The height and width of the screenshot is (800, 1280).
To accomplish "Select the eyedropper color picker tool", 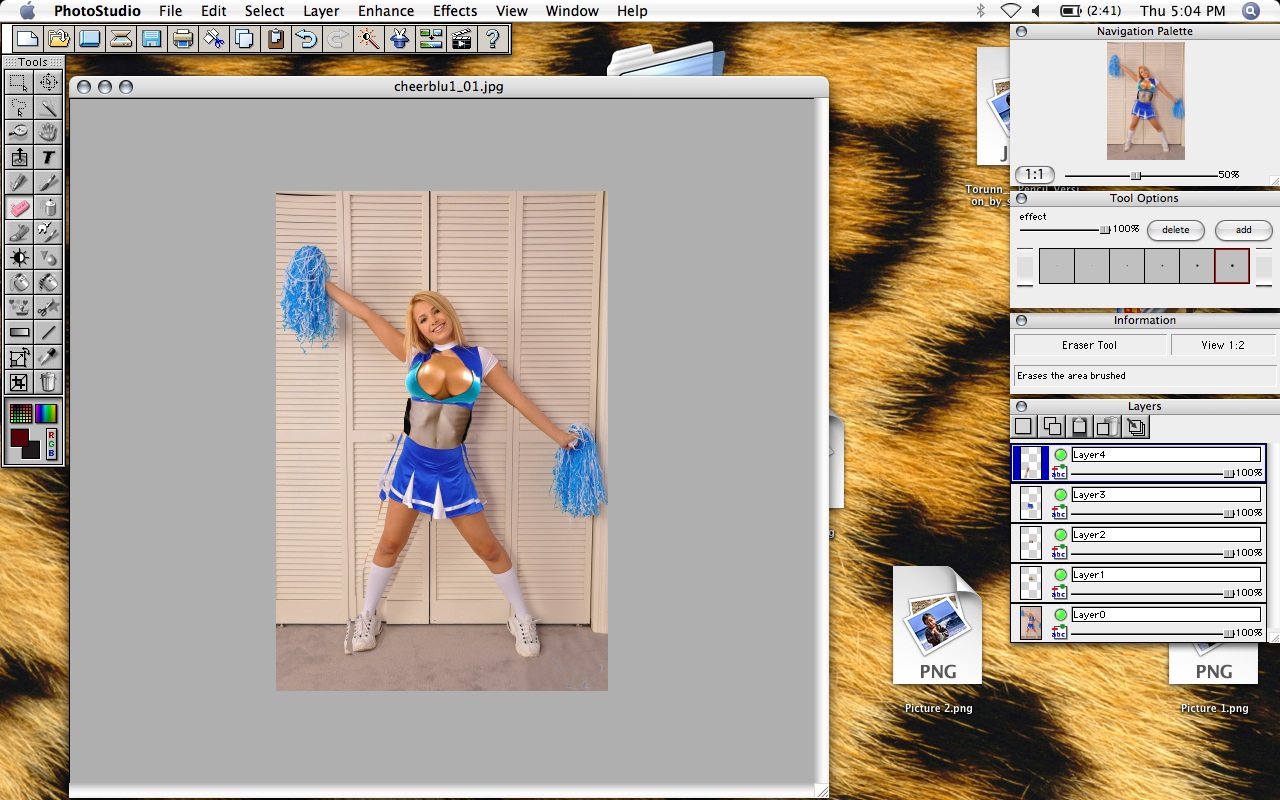I will [48, 357].
